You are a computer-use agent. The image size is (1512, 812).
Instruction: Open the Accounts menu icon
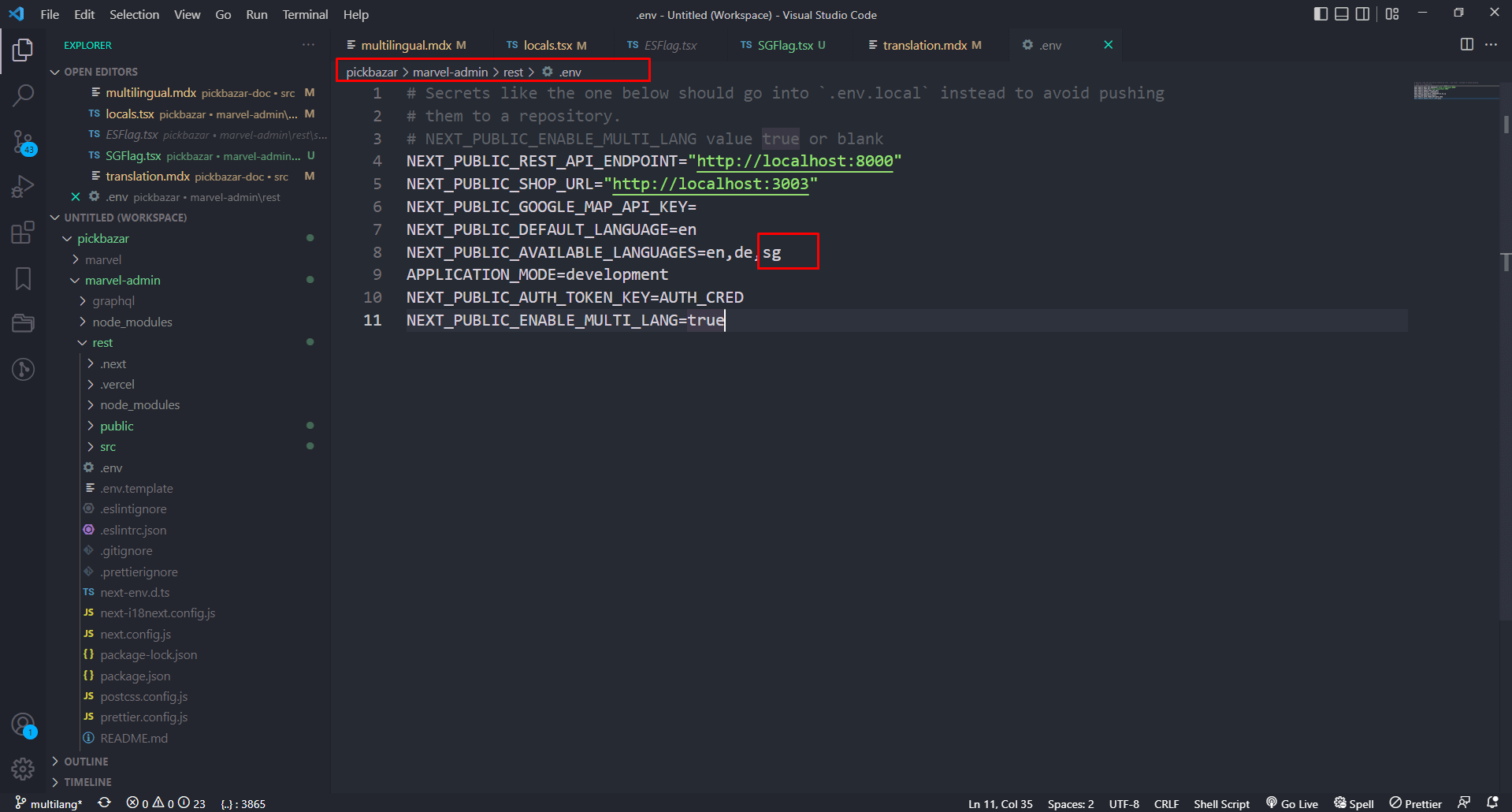pos(23,724)
